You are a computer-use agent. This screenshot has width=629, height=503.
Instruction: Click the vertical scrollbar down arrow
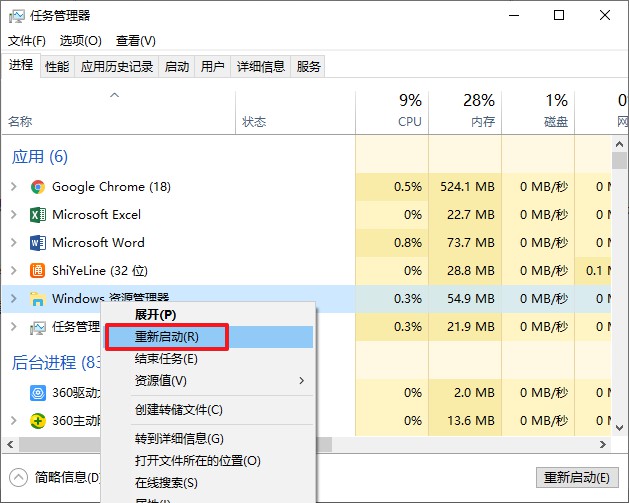619,428
